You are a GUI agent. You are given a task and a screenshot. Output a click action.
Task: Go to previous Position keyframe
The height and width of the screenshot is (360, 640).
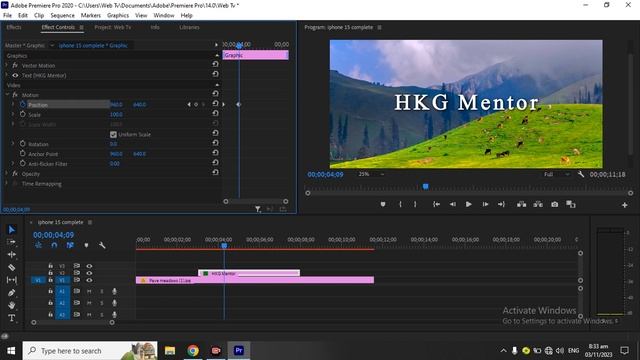point(189,104)
